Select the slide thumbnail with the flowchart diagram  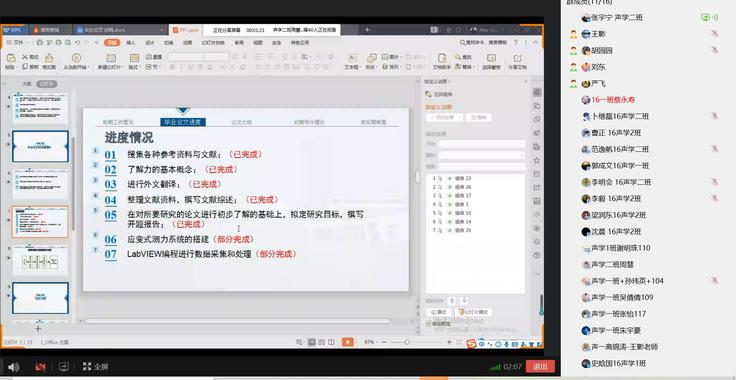pyautogui.click(x=40, y=260)
